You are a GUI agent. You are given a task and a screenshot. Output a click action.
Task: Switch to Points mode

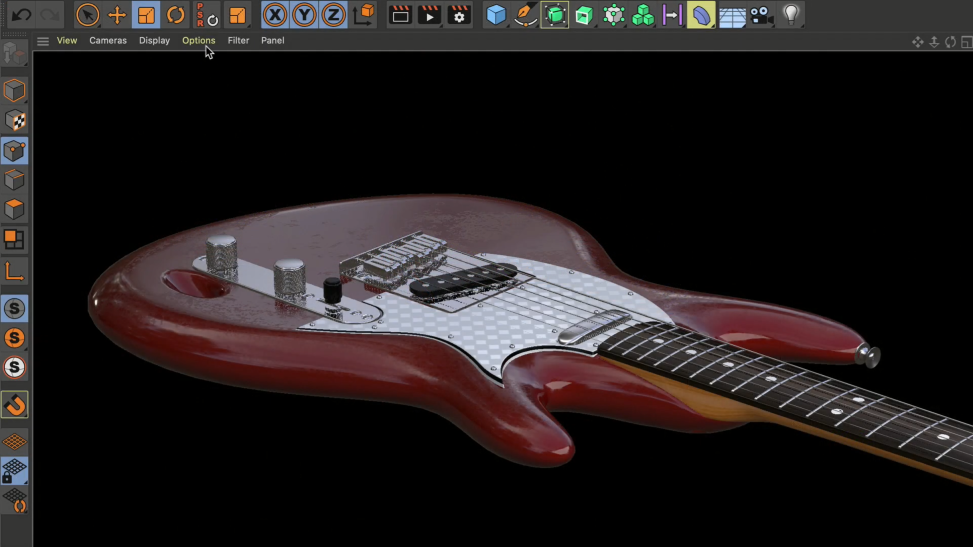click(x=14, y=150)
